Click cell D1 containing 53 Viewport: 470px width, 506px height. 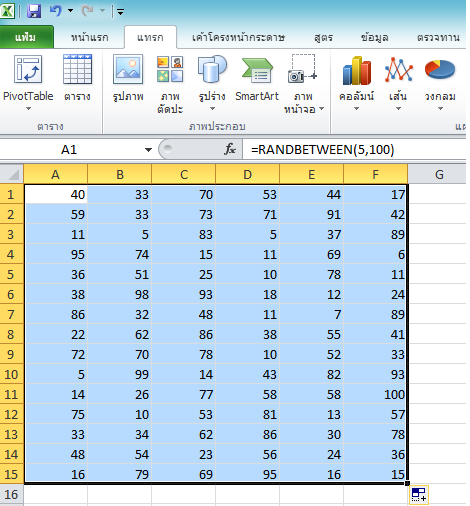(248, 194)
